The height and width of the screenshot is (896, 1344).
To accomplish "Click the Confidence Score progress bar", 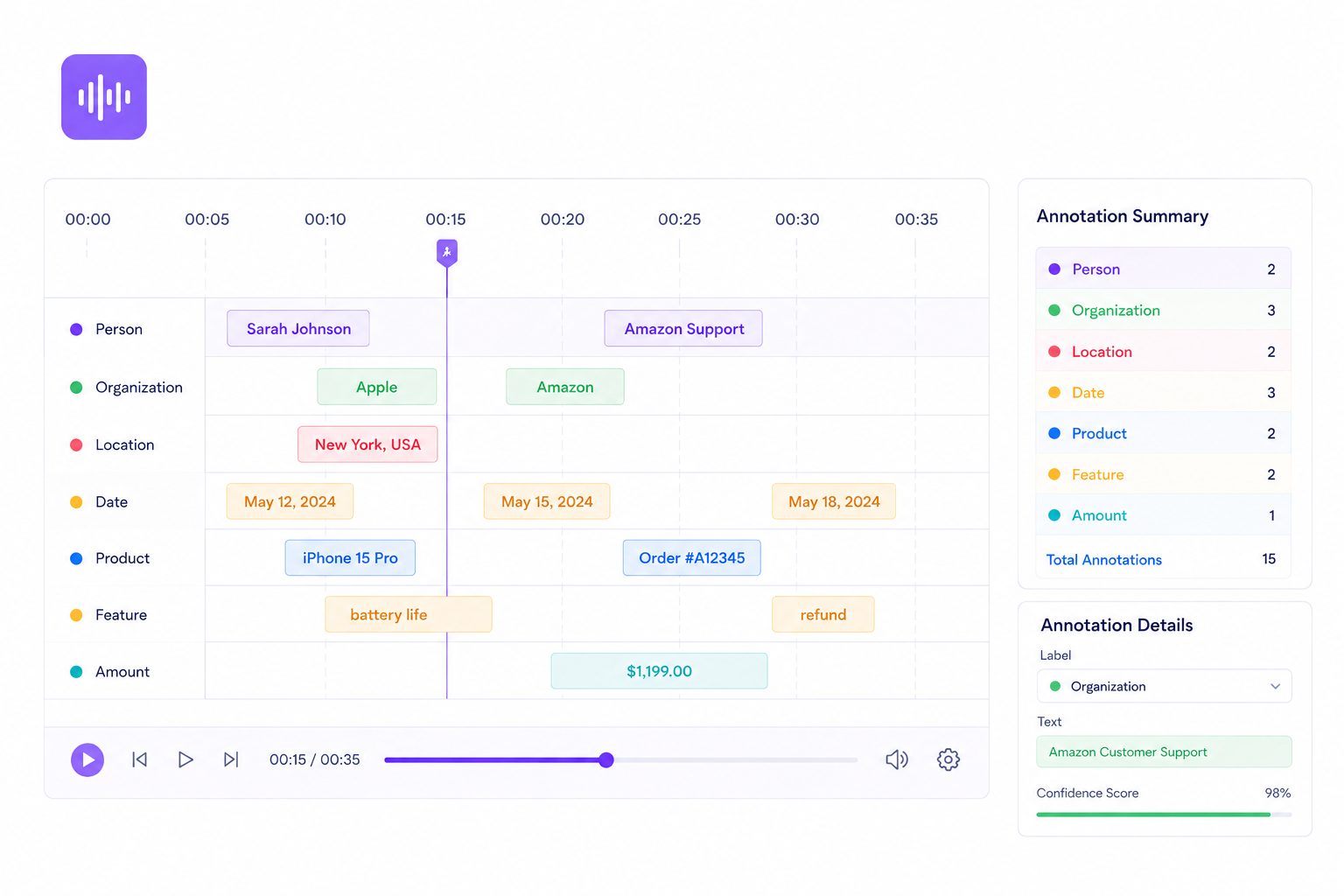I will (x=1164, y=815).
